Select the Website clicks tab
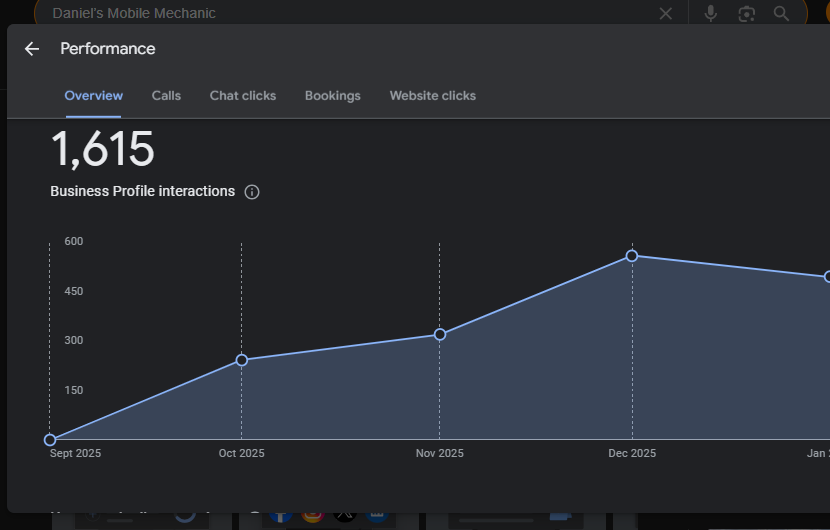 tap(433, 96)
